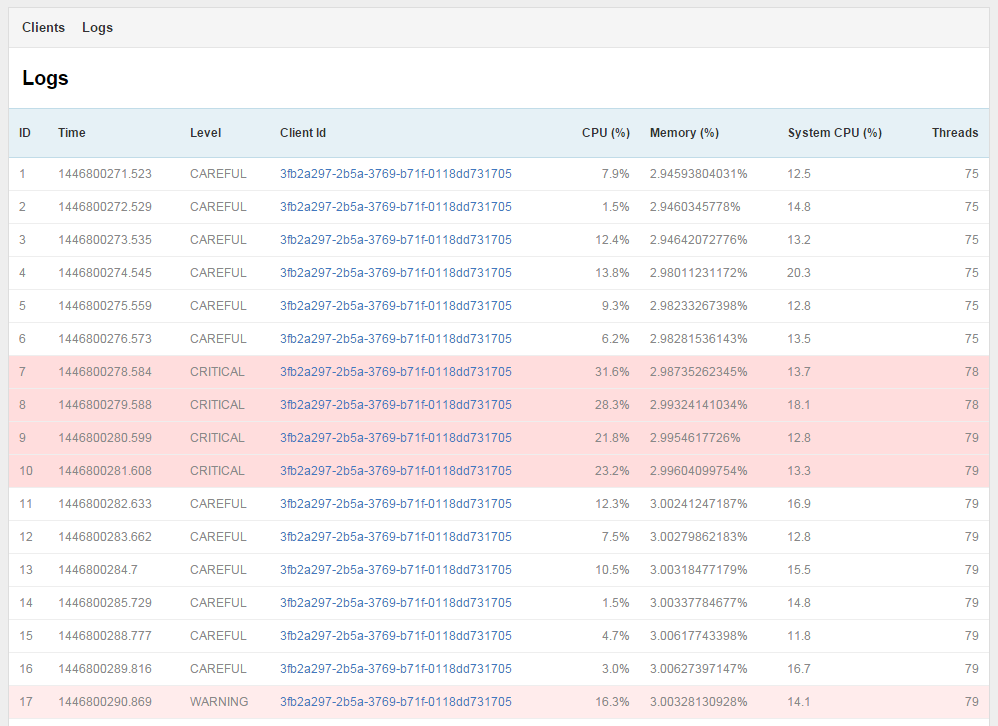Viewport: 998px width, 726px height.
Task: Click the CRITICAL level in row 10
Action: click(x=217, y=471)
